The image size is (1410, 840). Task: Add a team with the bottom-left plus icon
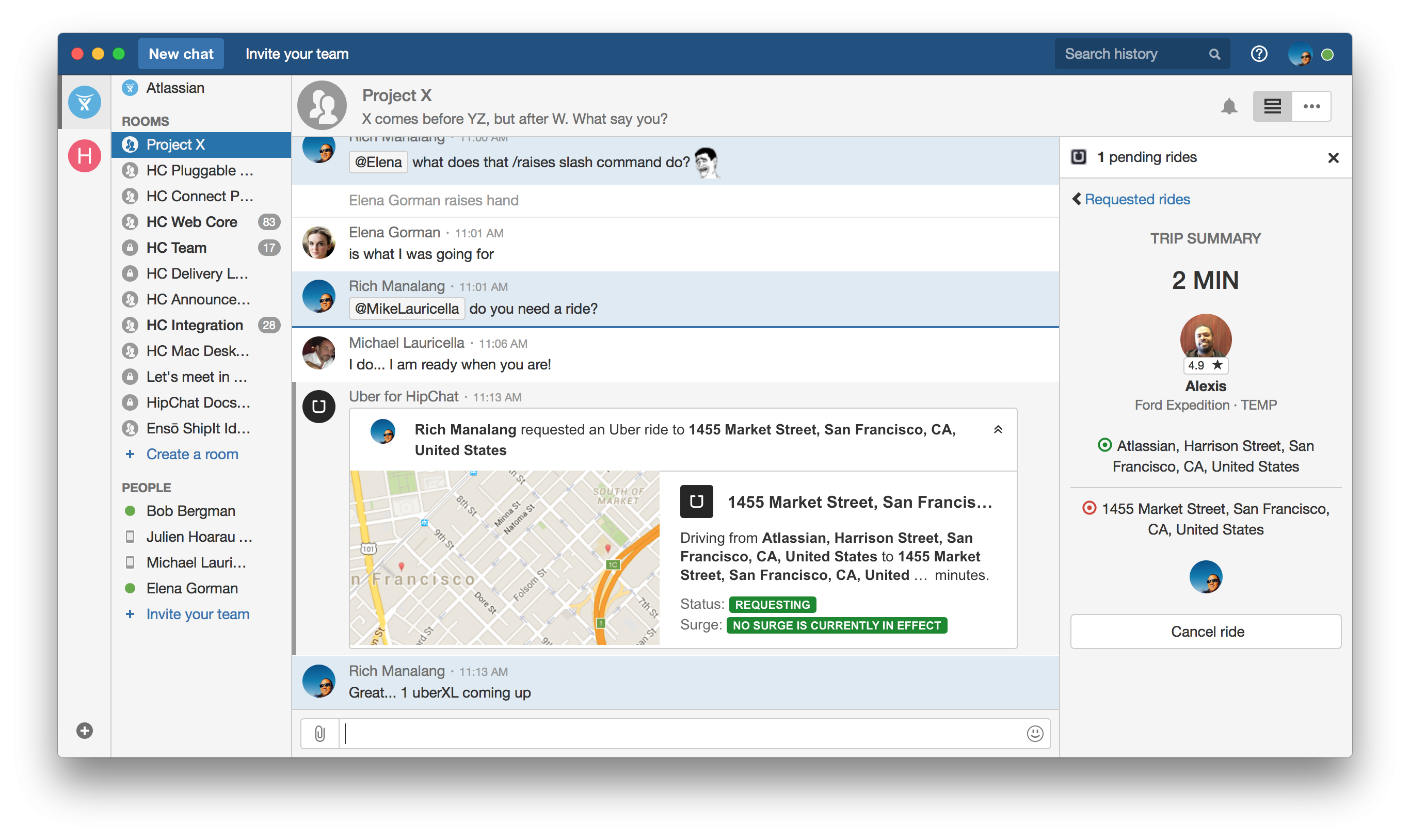point(84,730)
